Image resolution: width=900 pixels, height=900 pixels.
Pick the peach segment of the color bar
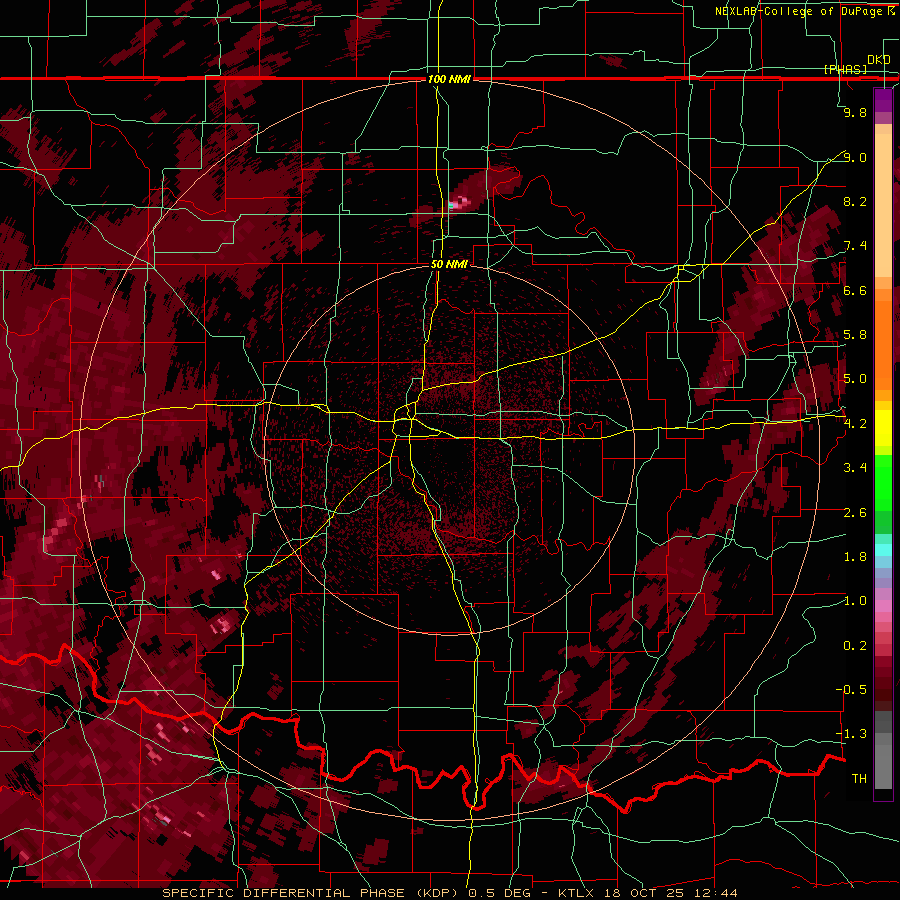[x=883, y=207]
